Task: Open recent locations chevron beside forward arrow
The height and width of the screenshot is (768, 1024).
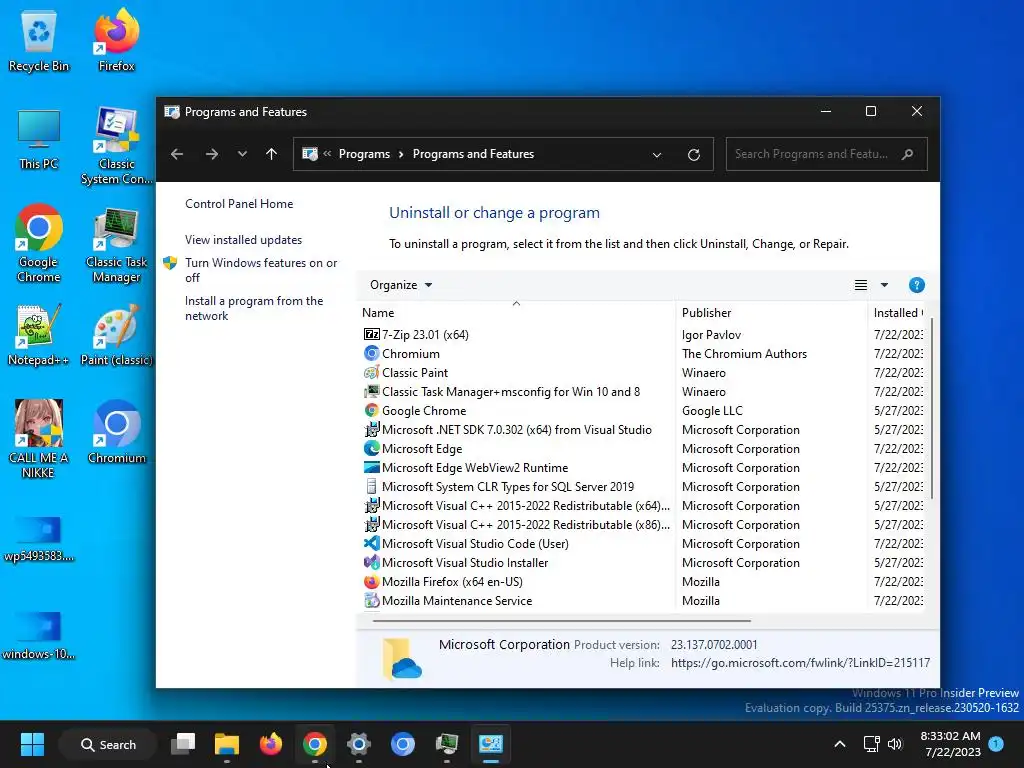Action: (x=242, y=154)
